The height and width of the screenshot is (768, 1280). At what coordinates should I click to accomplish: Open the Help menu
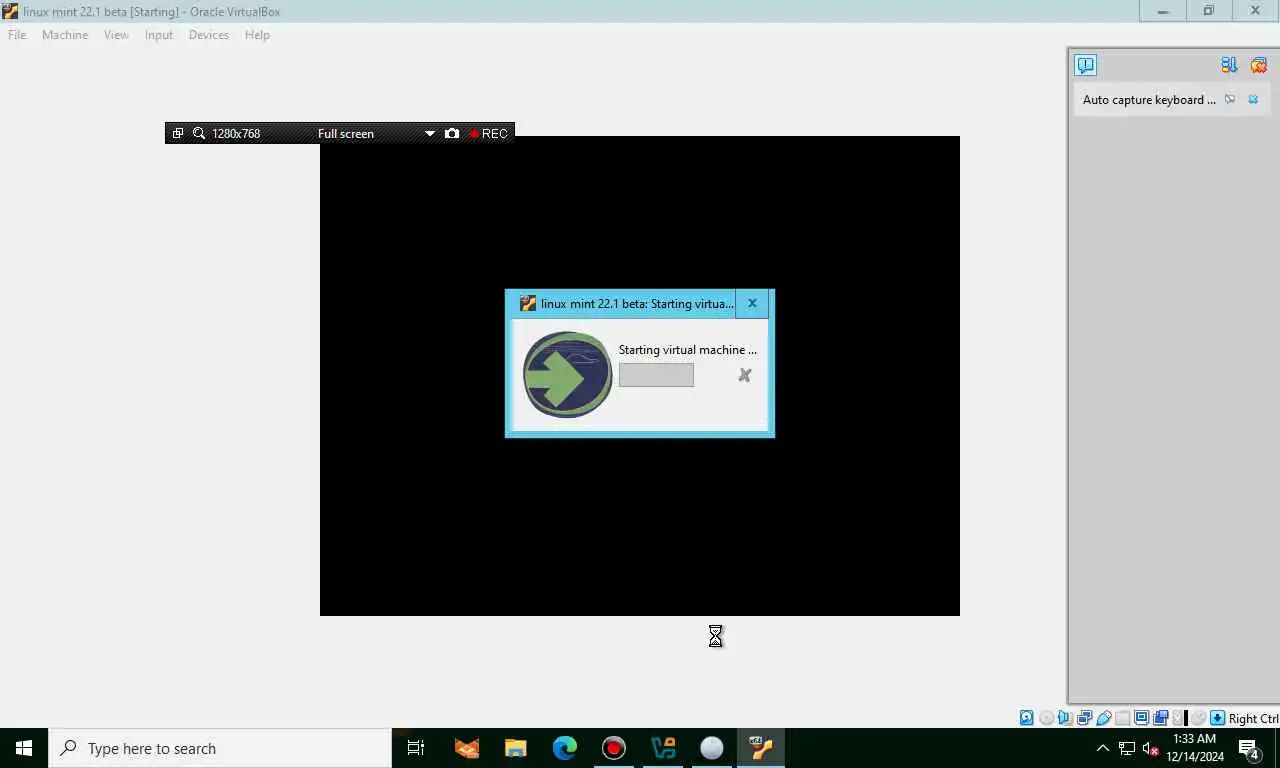point(257,35)
